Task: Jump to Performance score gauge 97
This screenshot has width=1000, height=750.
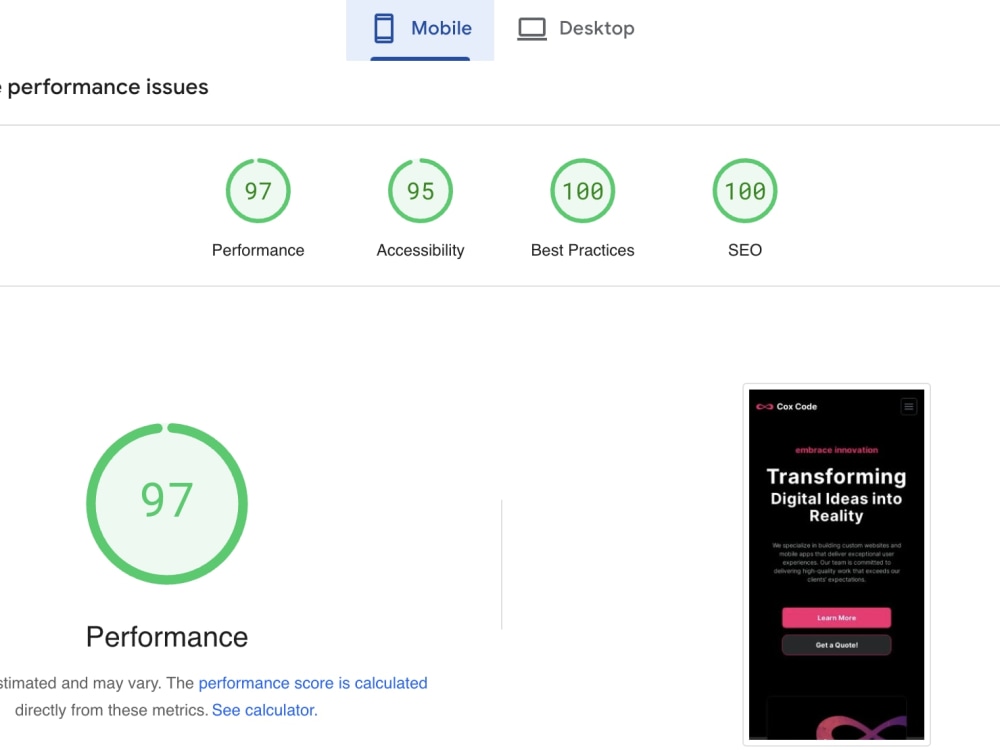Action: [258, 191]
